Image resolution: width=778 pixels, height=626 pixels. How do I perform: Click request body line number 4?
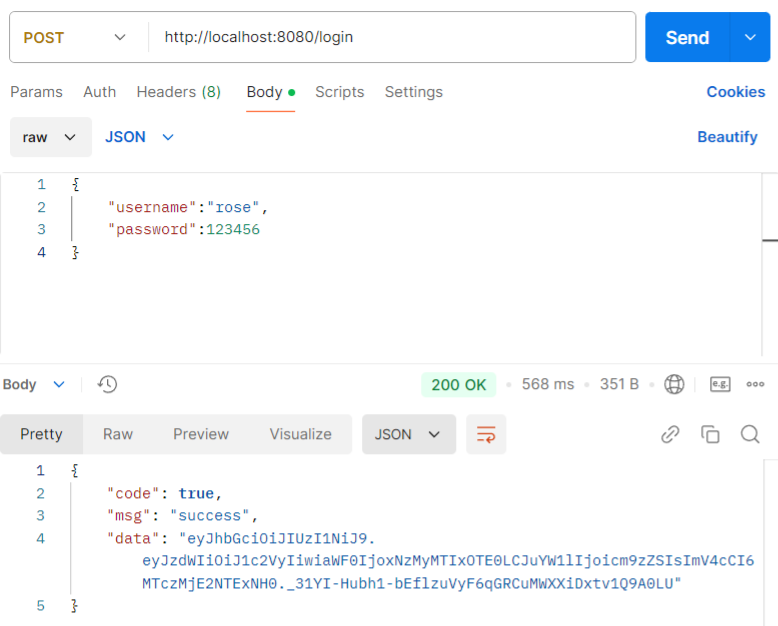tap(41, 252)
